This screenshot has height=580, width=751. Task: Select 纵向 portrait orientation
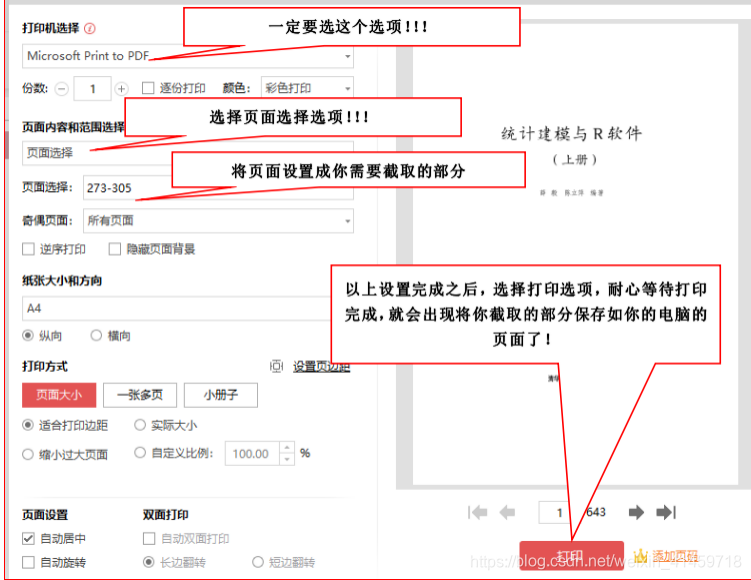tap(28, 335)
